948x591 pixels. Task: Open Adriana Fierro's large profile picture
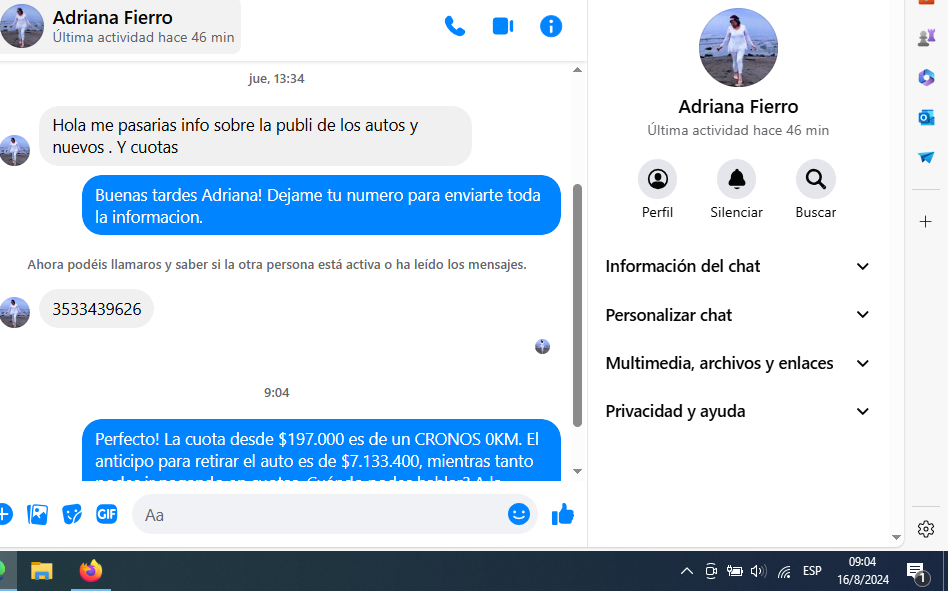click(x=738, y=48)
